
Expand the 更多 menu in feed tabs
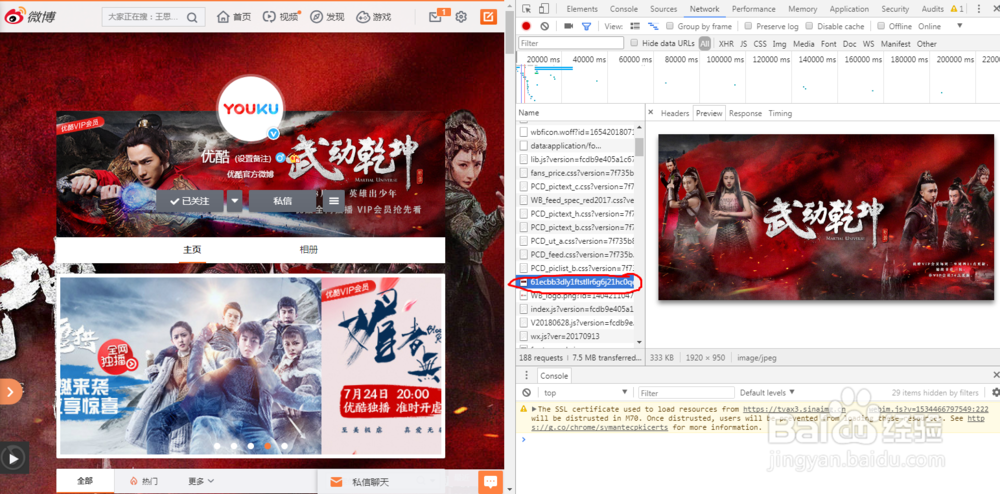[201, 481]
